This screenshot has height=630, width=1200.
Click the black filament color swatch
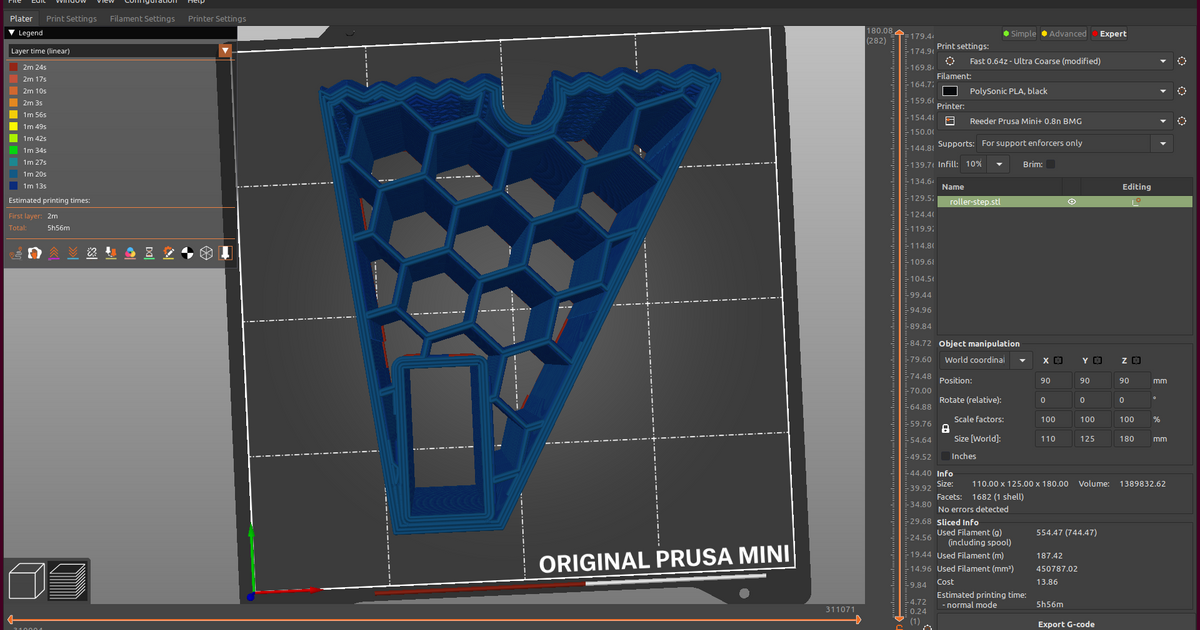[x=949, y=91]
